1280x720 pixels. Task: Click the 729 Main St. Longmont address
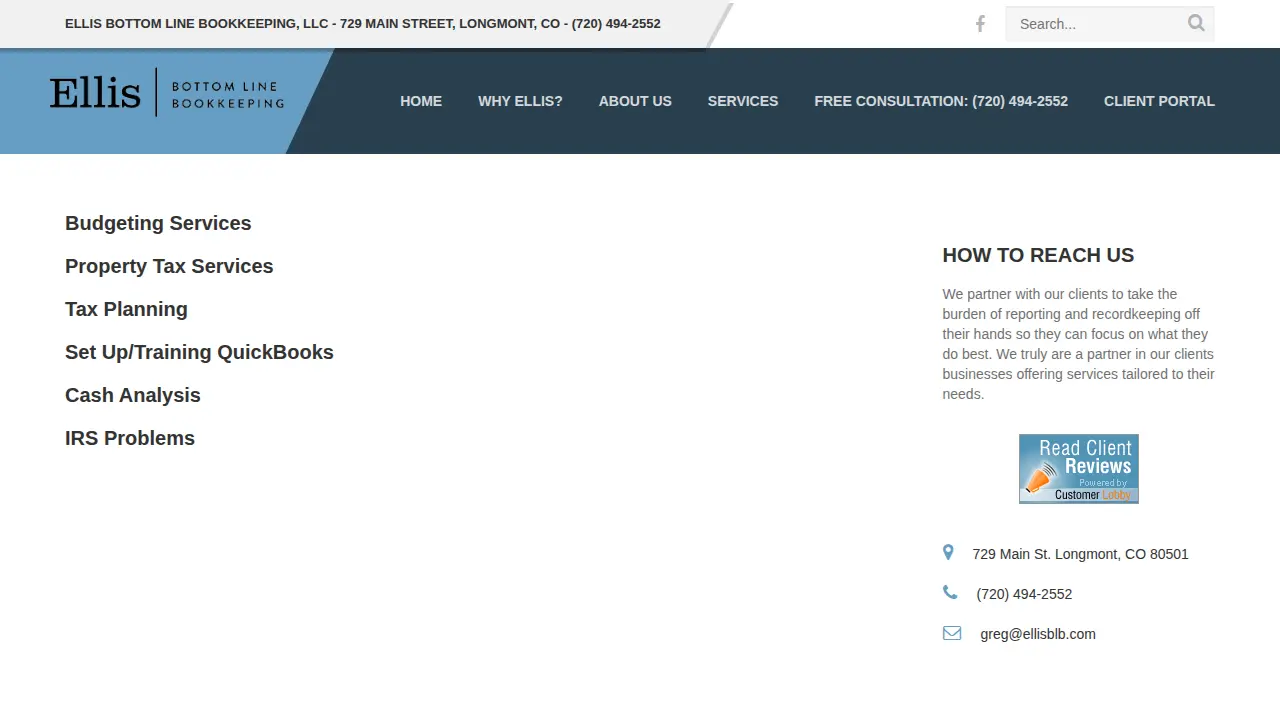pyautogui.click(x=1080, y=554)
